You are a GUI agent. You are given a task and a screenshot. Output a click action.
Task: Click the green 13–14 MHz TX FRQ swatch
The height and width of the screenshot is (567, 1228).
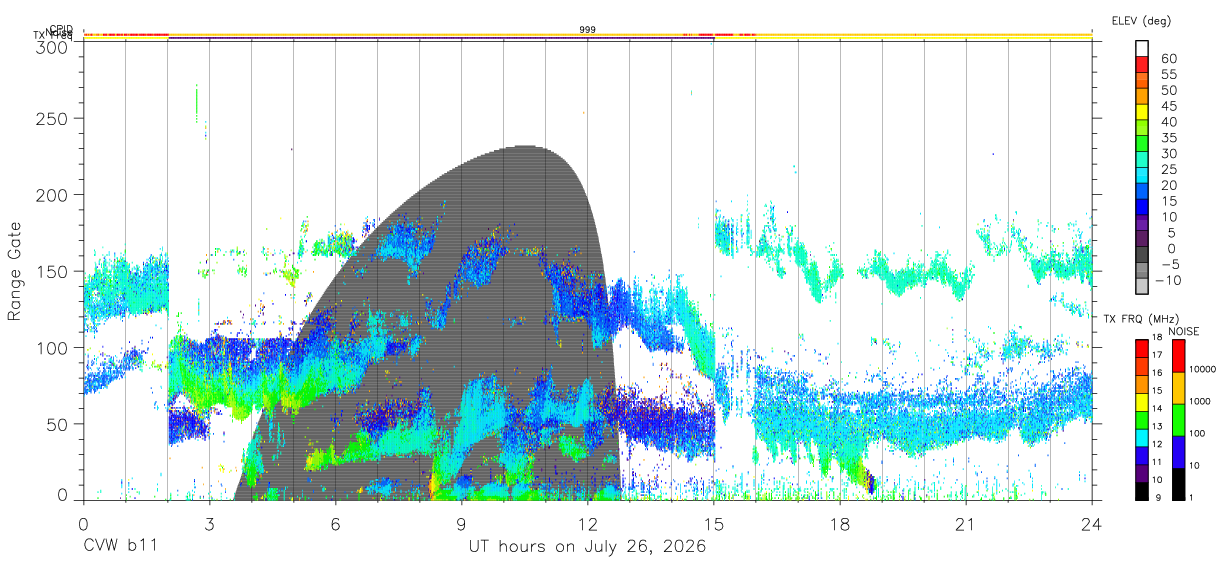click(1142, 419)
